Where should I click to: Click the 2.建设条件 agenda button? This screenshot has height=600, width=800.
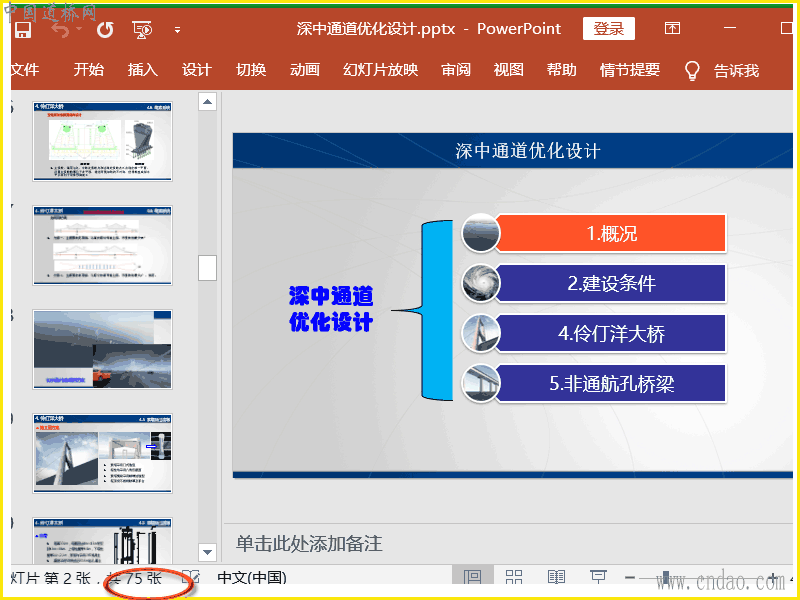pos(611,283)
